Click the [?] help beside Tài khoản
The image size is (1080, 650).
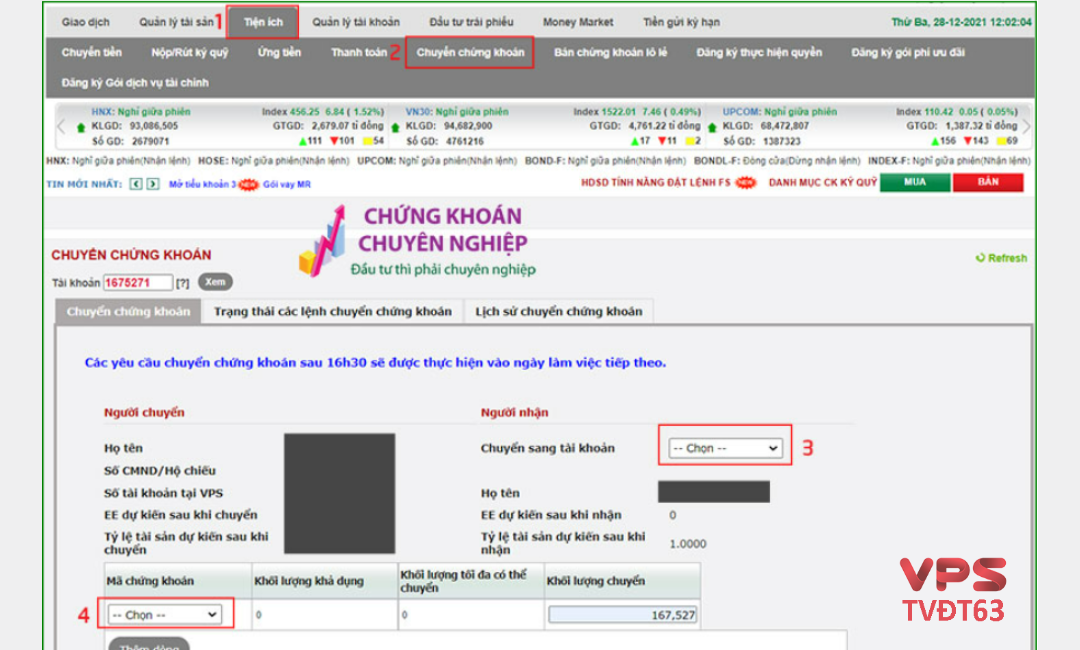tap(183, 283)
